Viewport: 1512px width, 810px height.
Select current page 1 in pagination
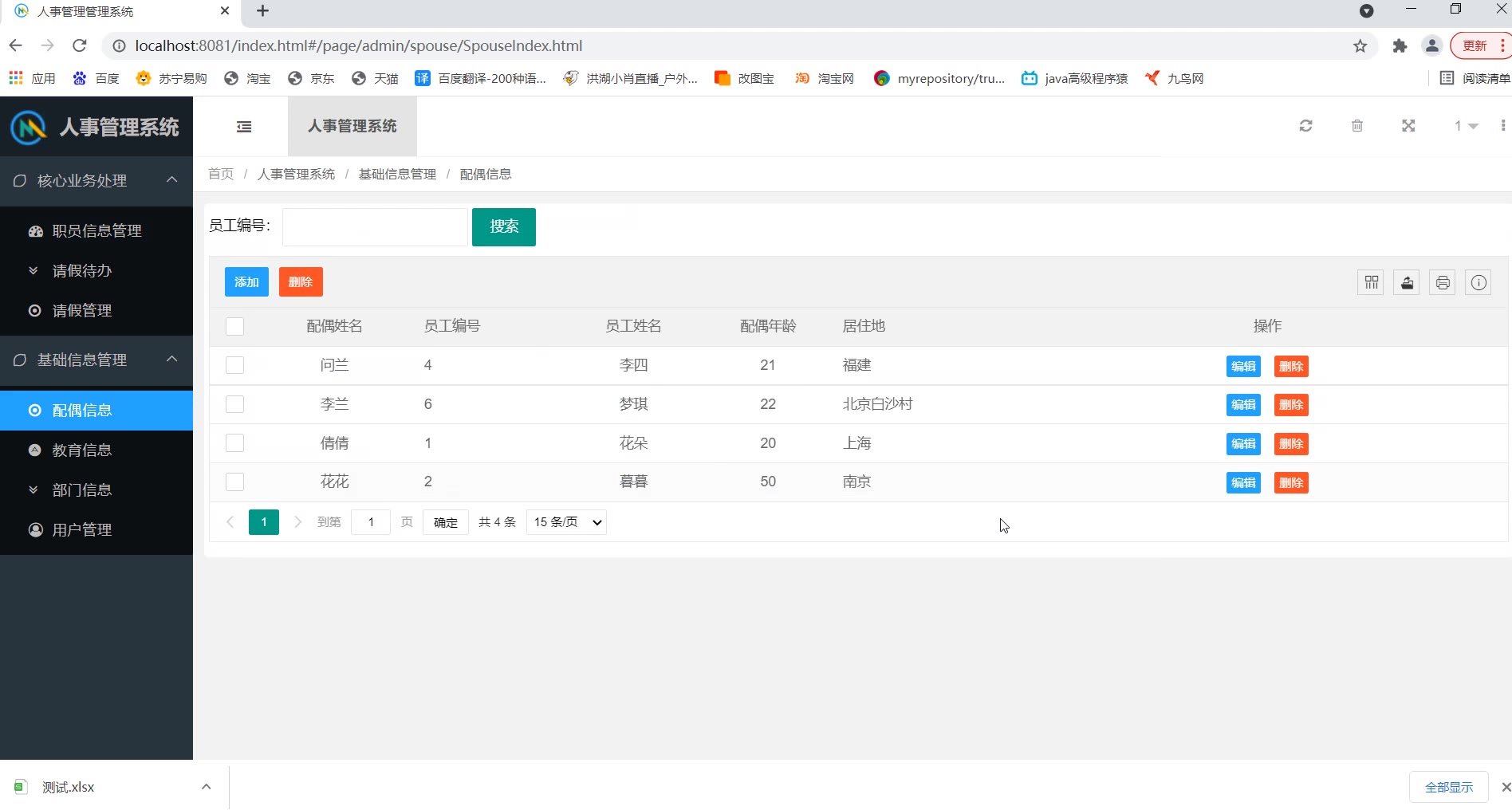click(264, 522)
